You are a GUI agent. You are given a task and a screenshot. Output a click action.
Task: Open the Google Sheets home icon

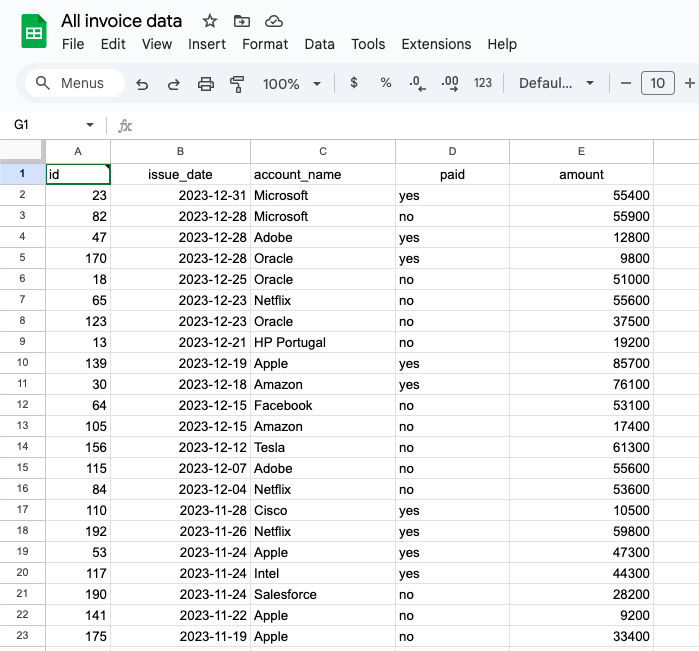point(34,31)
